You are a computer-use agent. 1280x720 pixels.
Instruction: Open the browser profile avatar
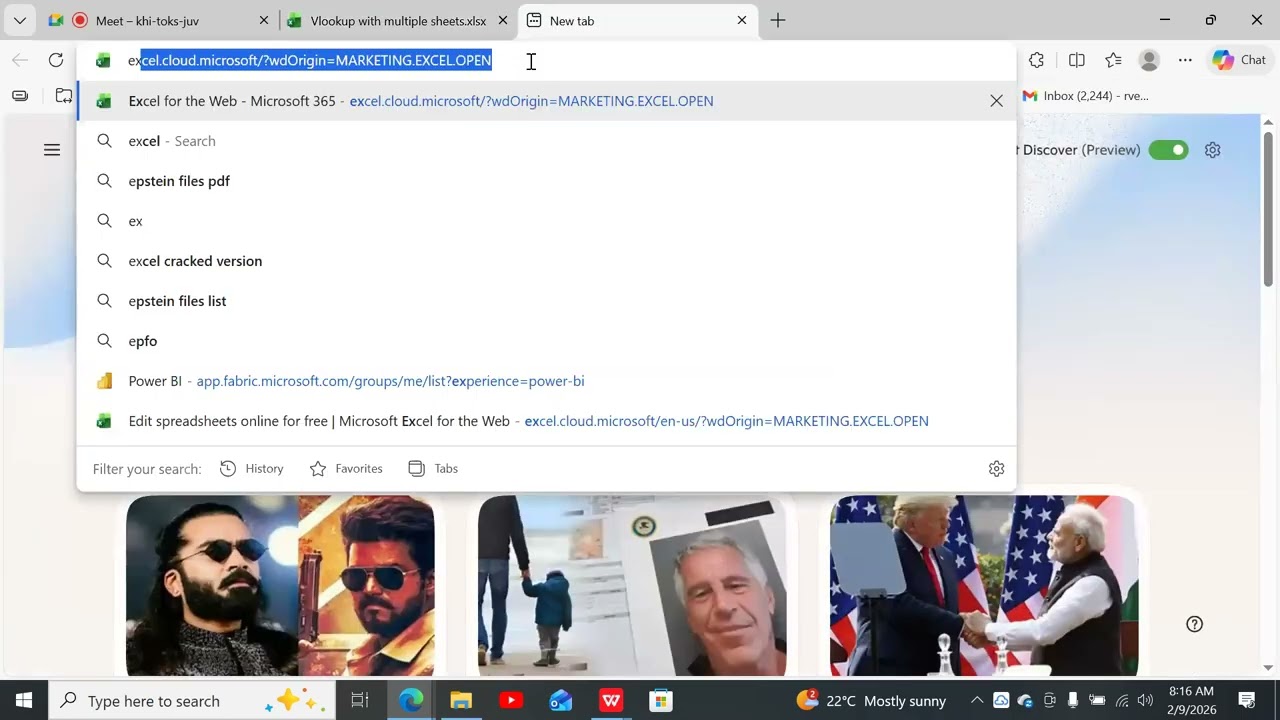click(x=1149, y=60)
